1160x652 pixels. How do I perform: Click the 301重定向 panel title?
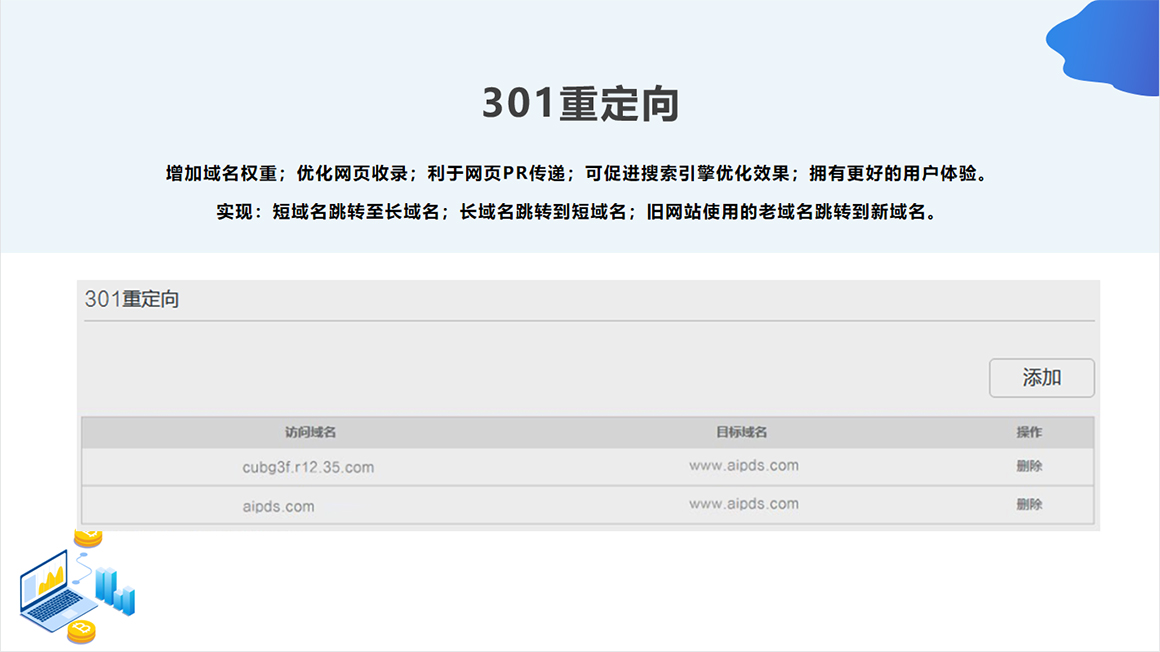132,299
